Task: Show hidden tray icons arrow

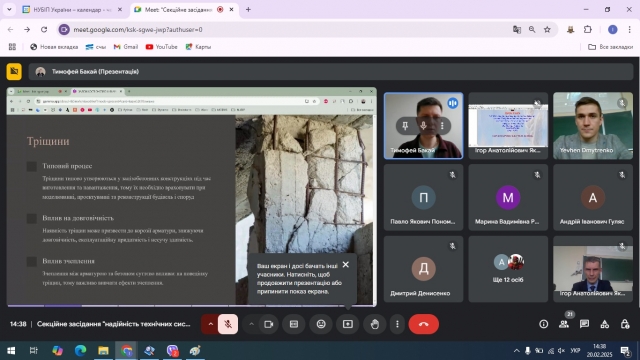Action: click(517, 351)
